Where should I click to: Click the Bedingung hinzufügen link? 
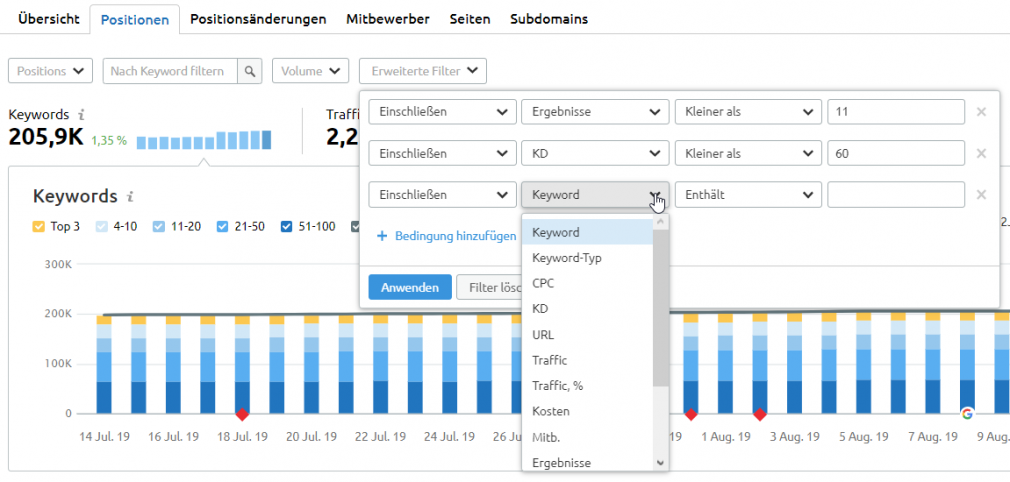pyautogui.click(x=455, y=236)
